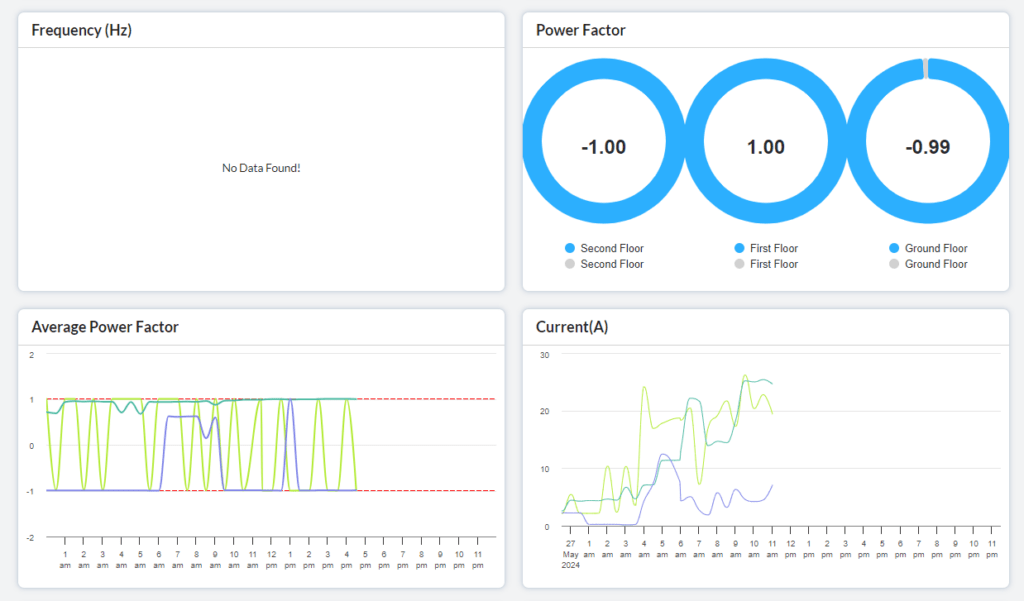Click the gray gap atop the Ground Floor donut
This screenshot has width=1024, height=601.
(x=927, y=68)
